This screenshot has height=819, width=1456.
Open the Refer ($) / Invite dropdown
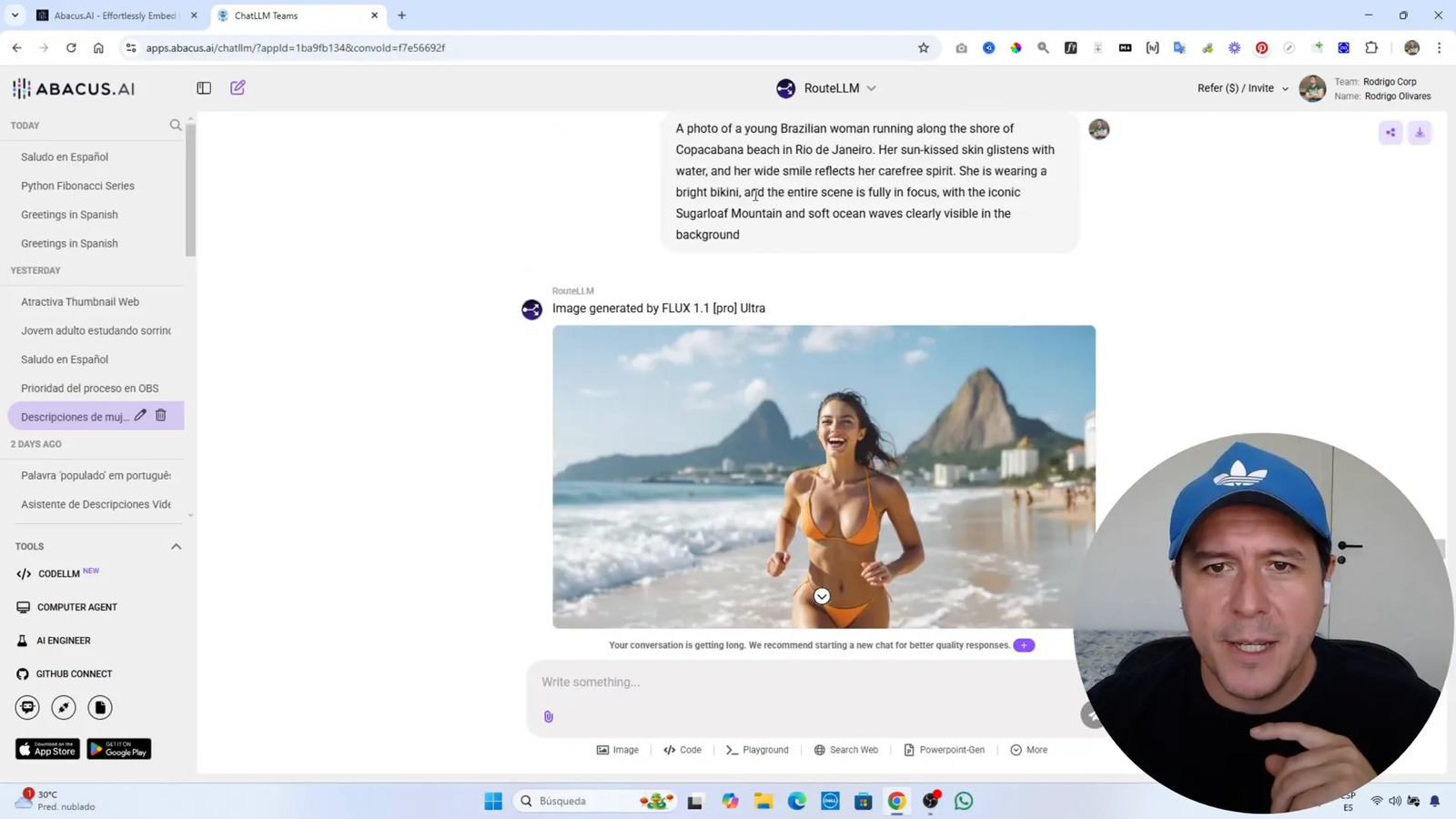pos(1241,87)
